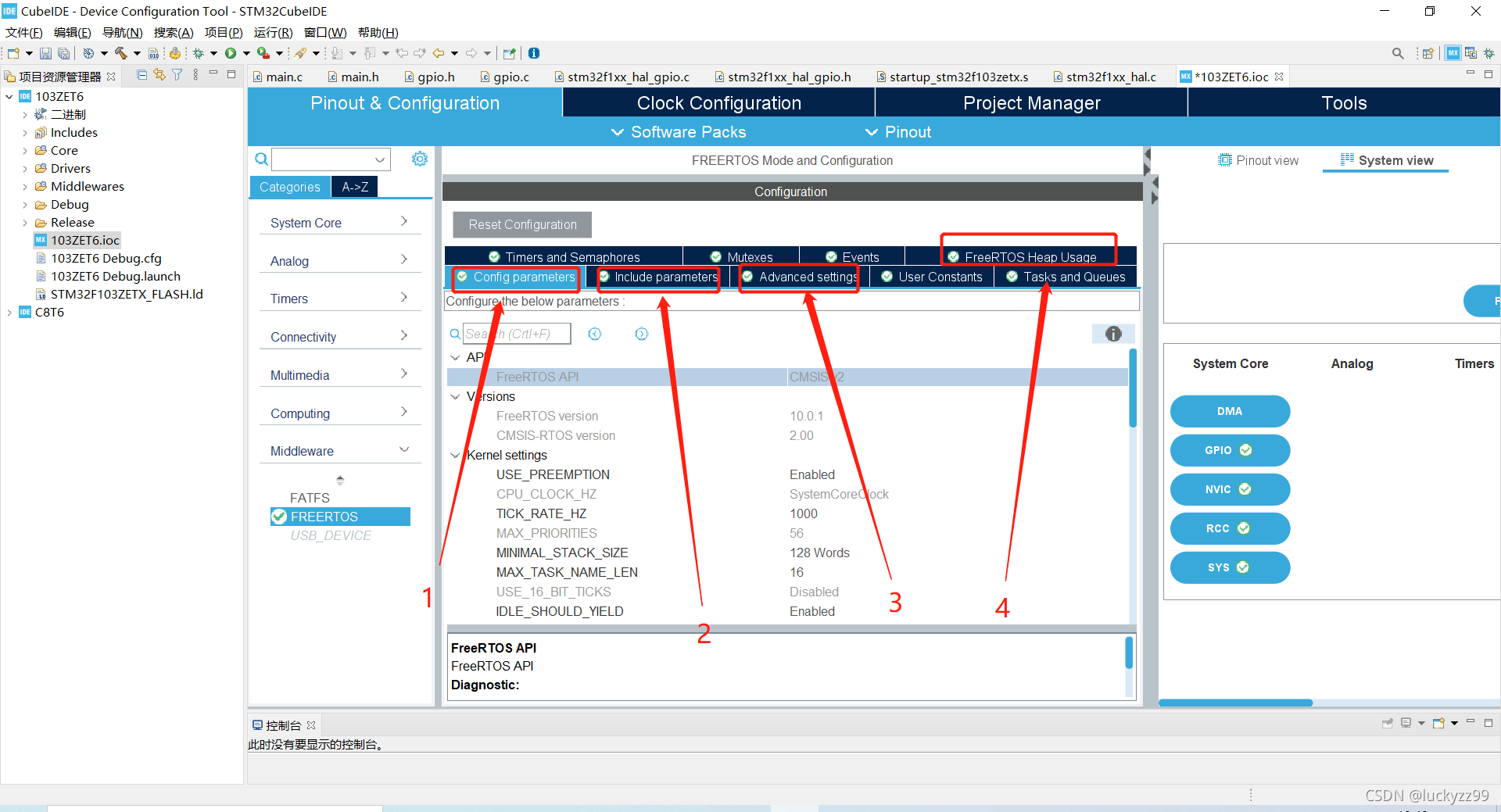Click the parameter list vertical scrollbar

(1132, 388)
